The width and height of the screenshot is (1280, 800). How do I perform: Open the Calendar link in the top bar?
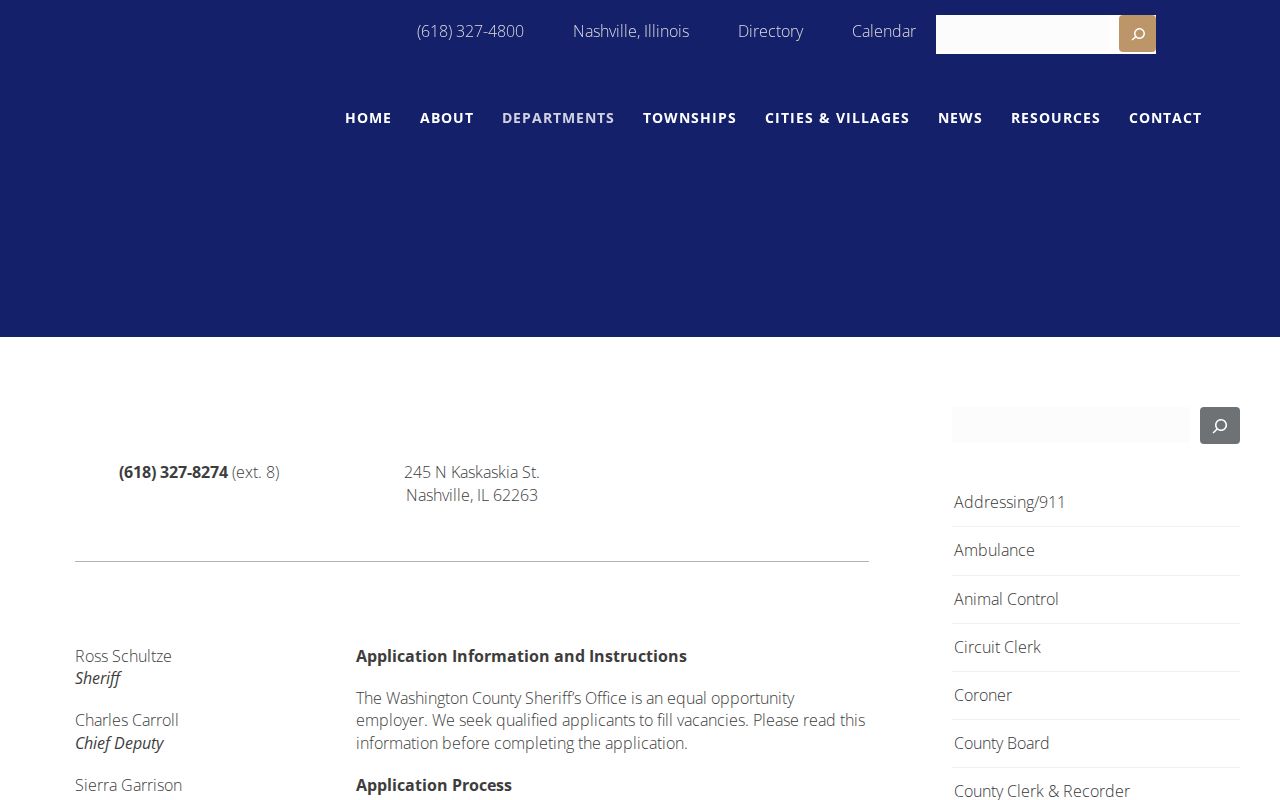pos(884,31)
